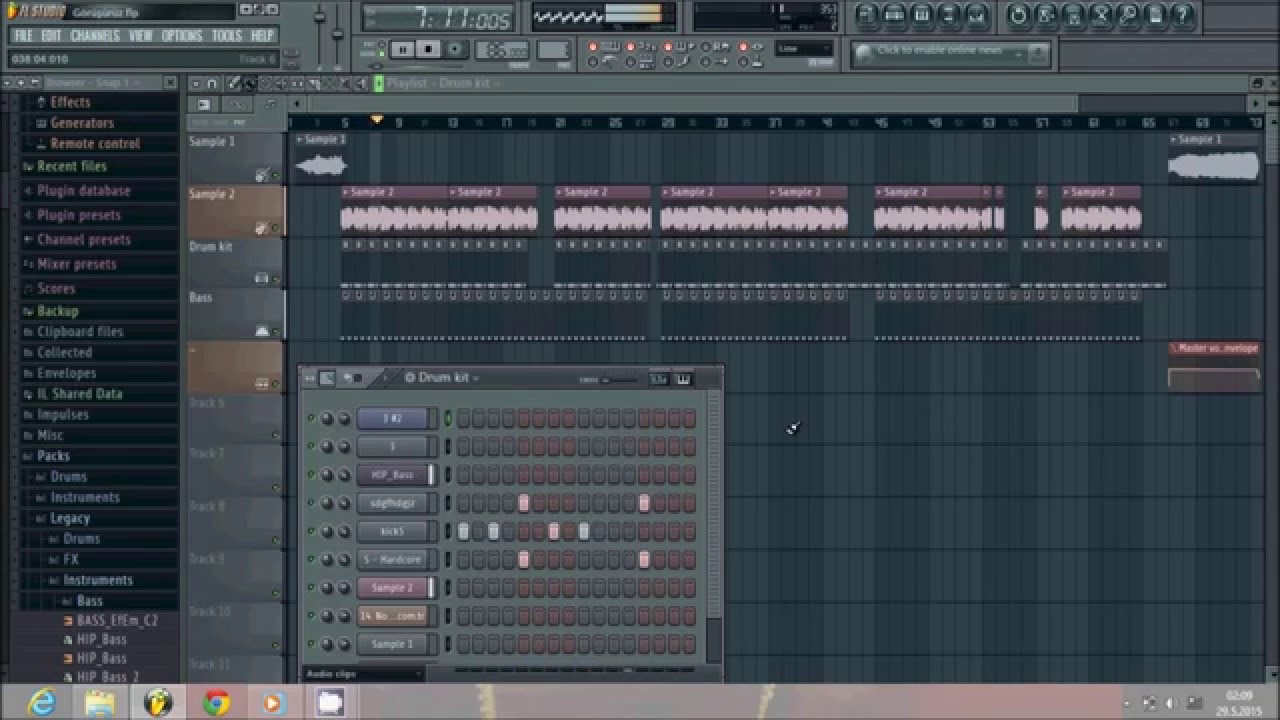1280x720 pixels.
Task: Click the pan knob of HIP_Bass channel
Action: [327, 475]
